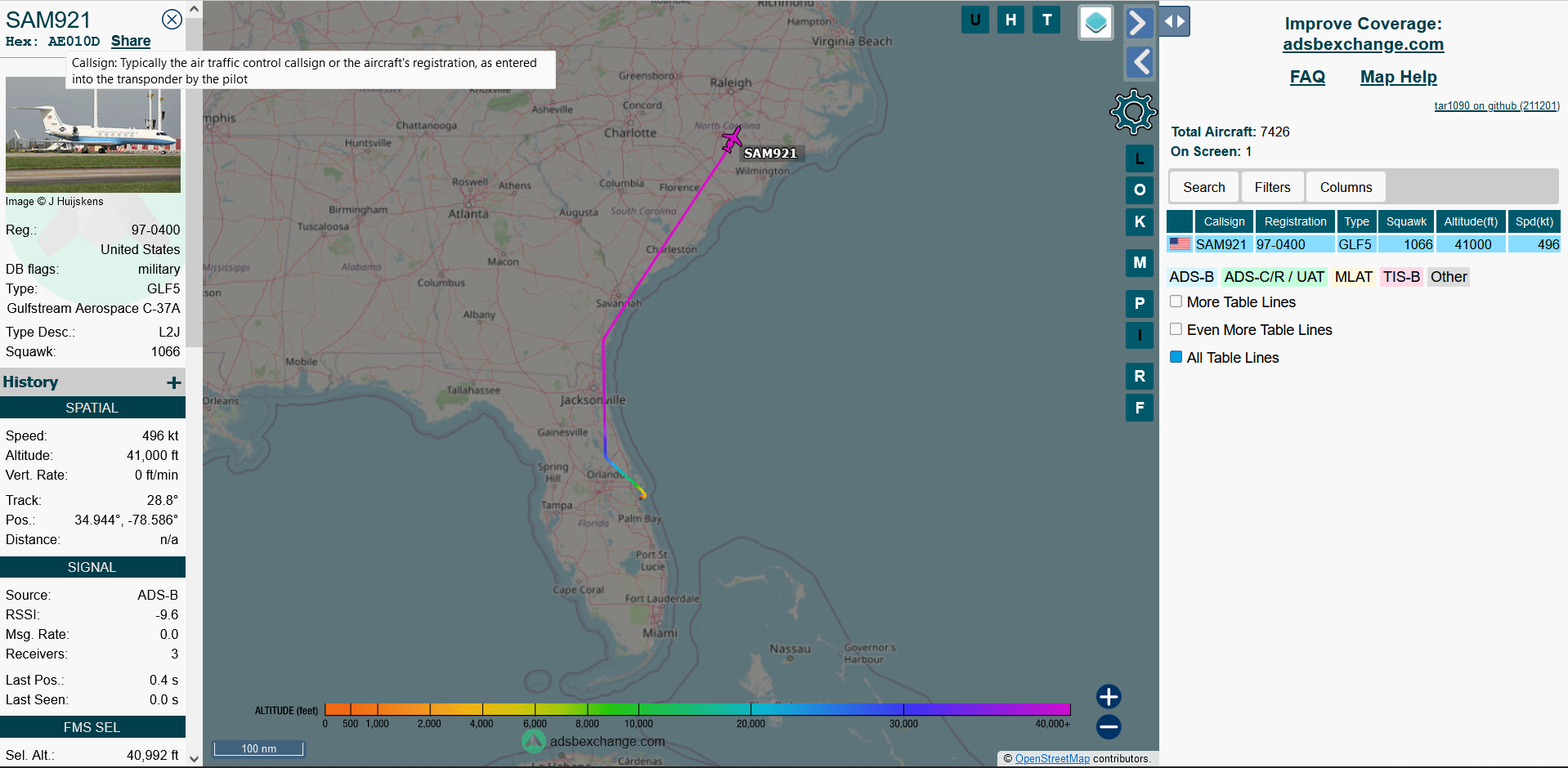The height and width of the screenshot is (768, 1568).
Task: Toggle All Table Lines checkbox
Action: tap(1176, 357)
